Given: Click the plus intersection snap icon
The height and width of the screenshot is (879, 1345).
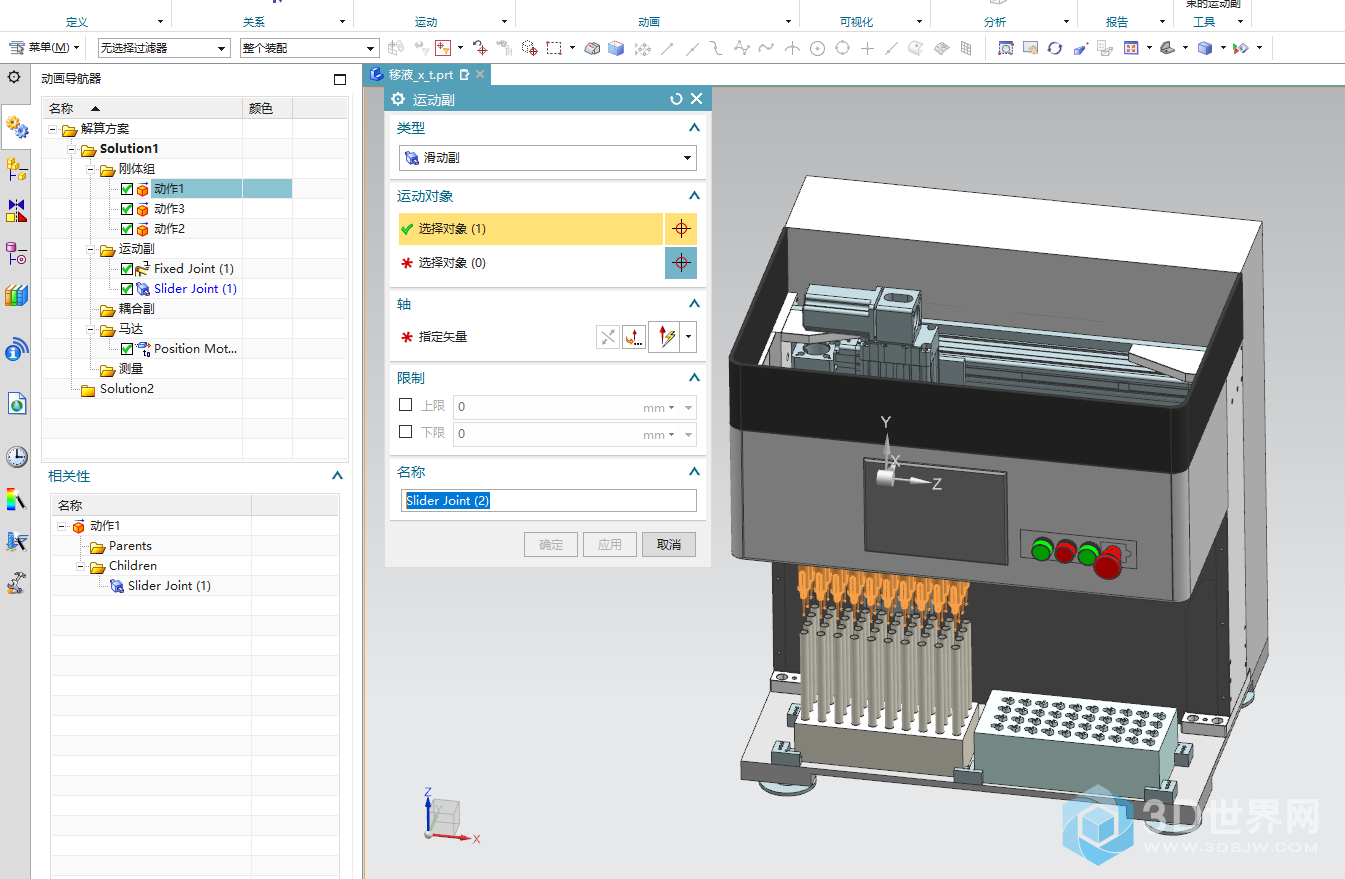Looking at the screenshot, I should 867,47.
